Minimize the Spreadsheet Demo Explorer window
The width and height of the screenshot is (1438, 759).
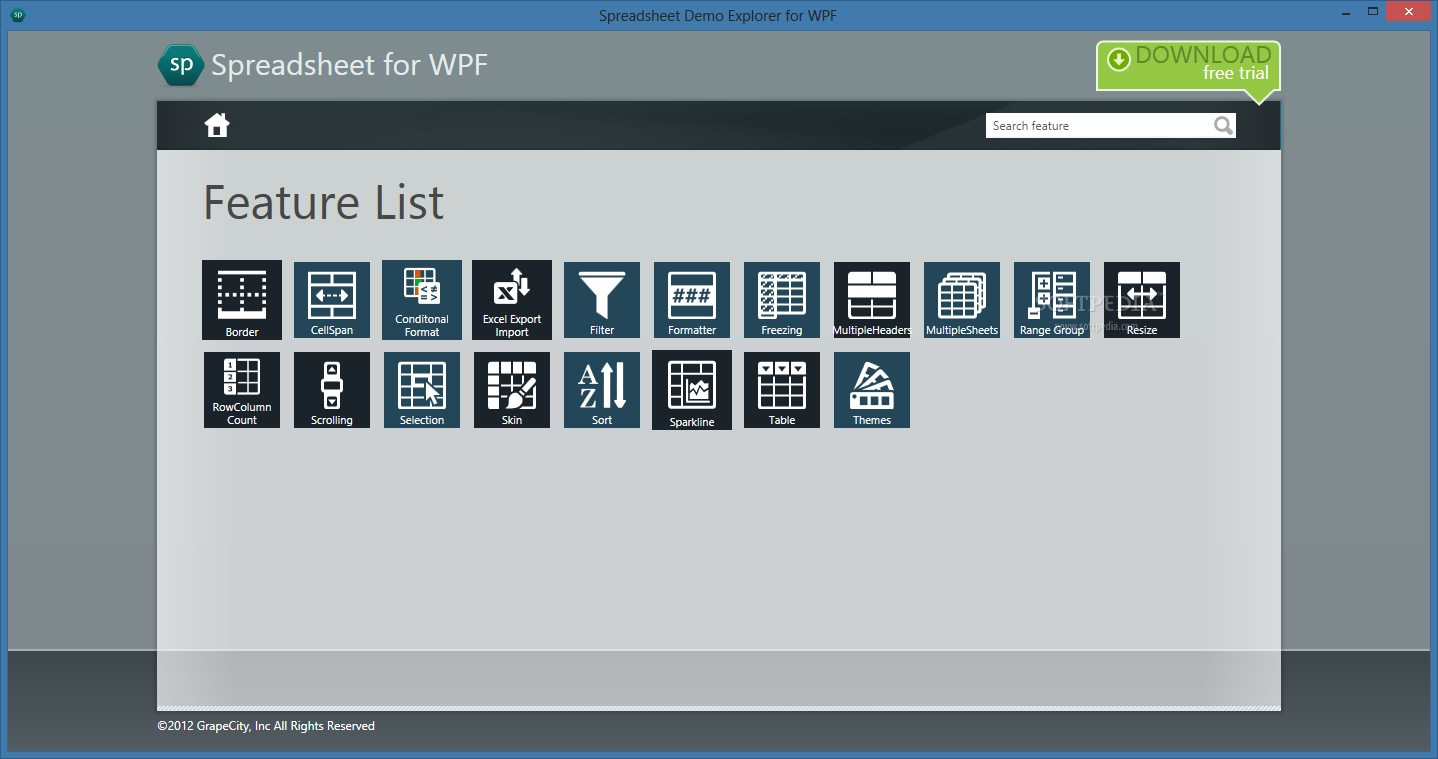[1346, 12]
